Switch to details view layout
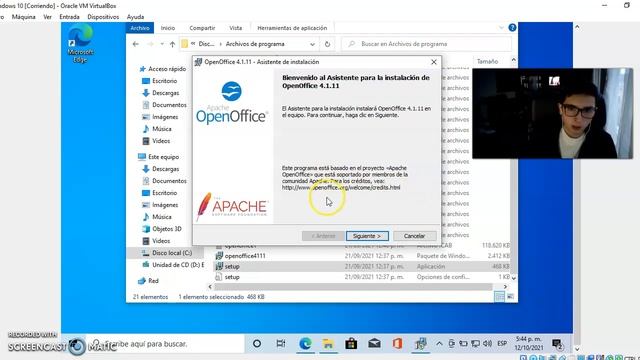Screen dimensions: 640x360 499,297
